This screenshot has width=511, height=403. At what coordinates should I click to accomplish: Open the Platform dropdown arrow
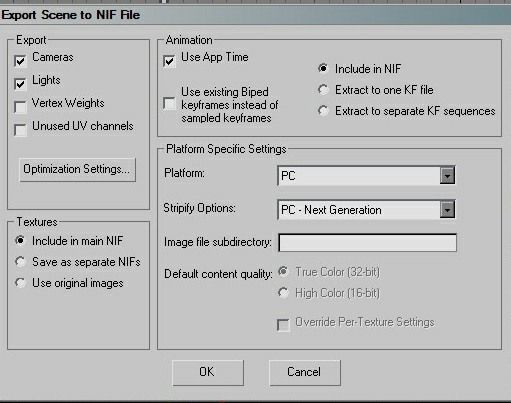(x=447, y=175)
